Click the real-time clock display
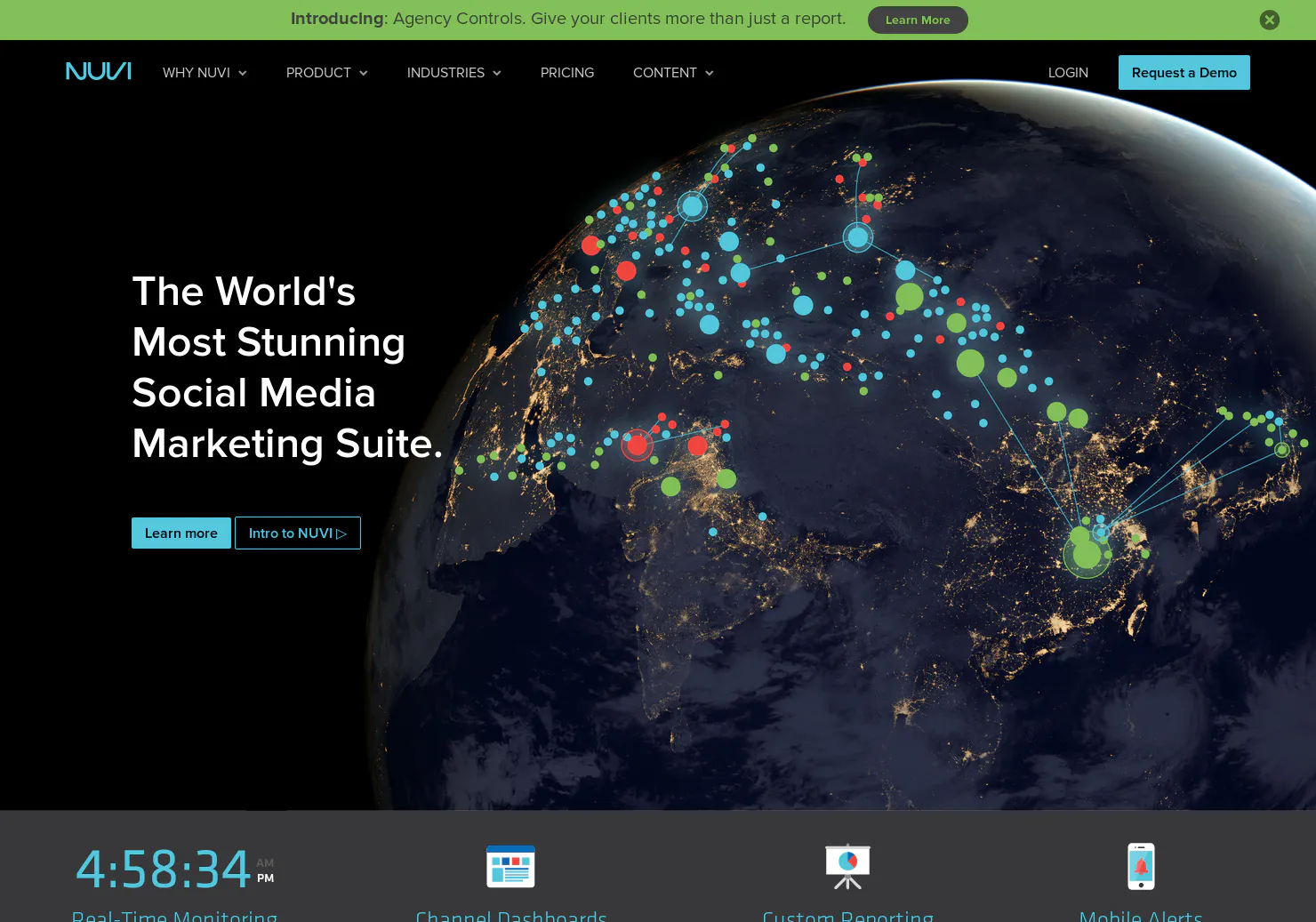1316x922 pixels. (x=175, y=869)
